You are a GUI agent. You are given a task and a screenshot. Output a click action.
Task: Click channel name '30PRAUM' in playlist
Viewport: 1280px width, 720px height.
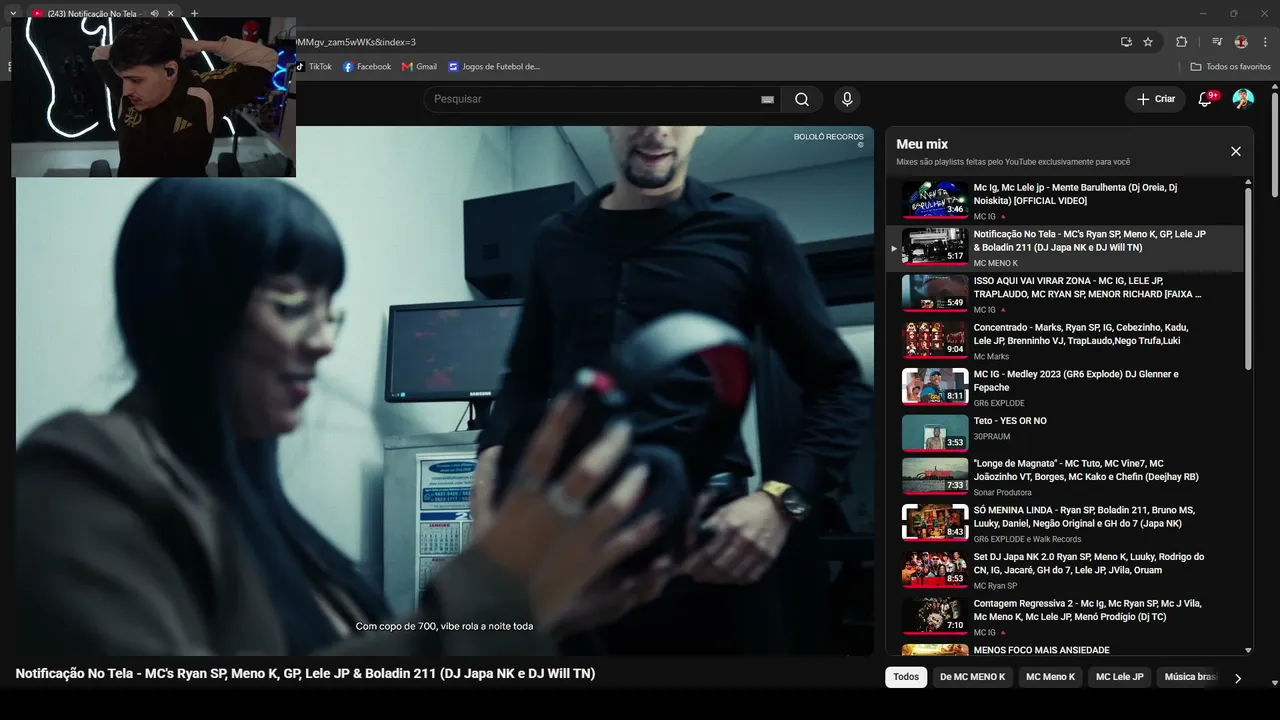(992, 437)
